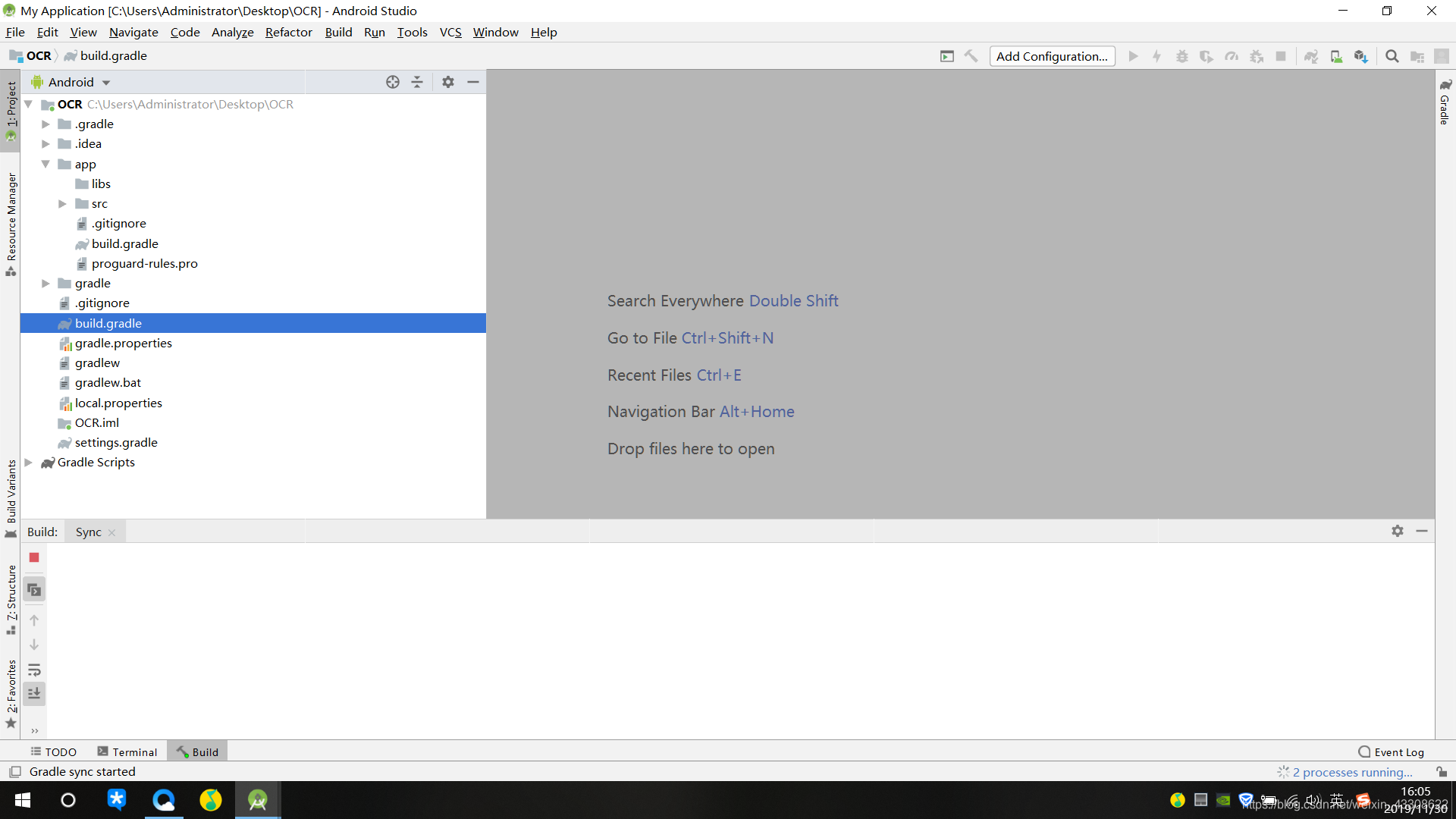Click the Collapse All icon in Project panel
The height and width of the screenshot is (819, 1456).
tap(417, 82)
